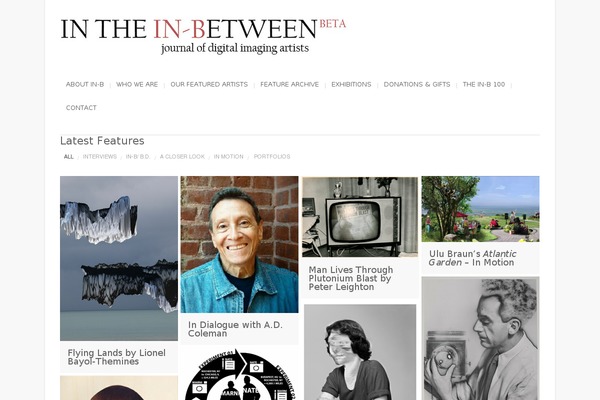Screen dimensions: 600x400
Task: Open the About IN-B menu item
Action: [85, 84]
